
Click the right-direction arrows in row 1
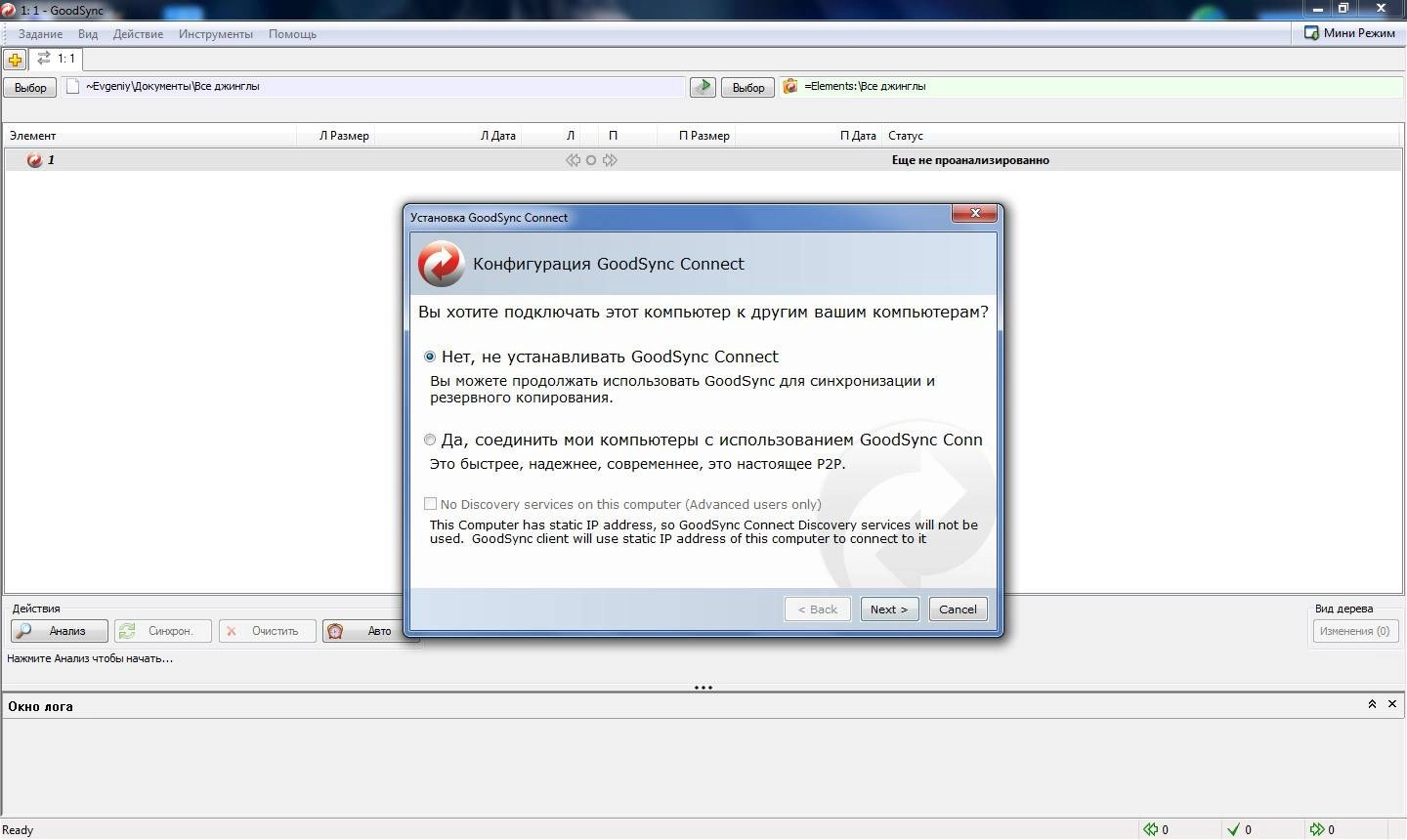(x=610, y=160)
